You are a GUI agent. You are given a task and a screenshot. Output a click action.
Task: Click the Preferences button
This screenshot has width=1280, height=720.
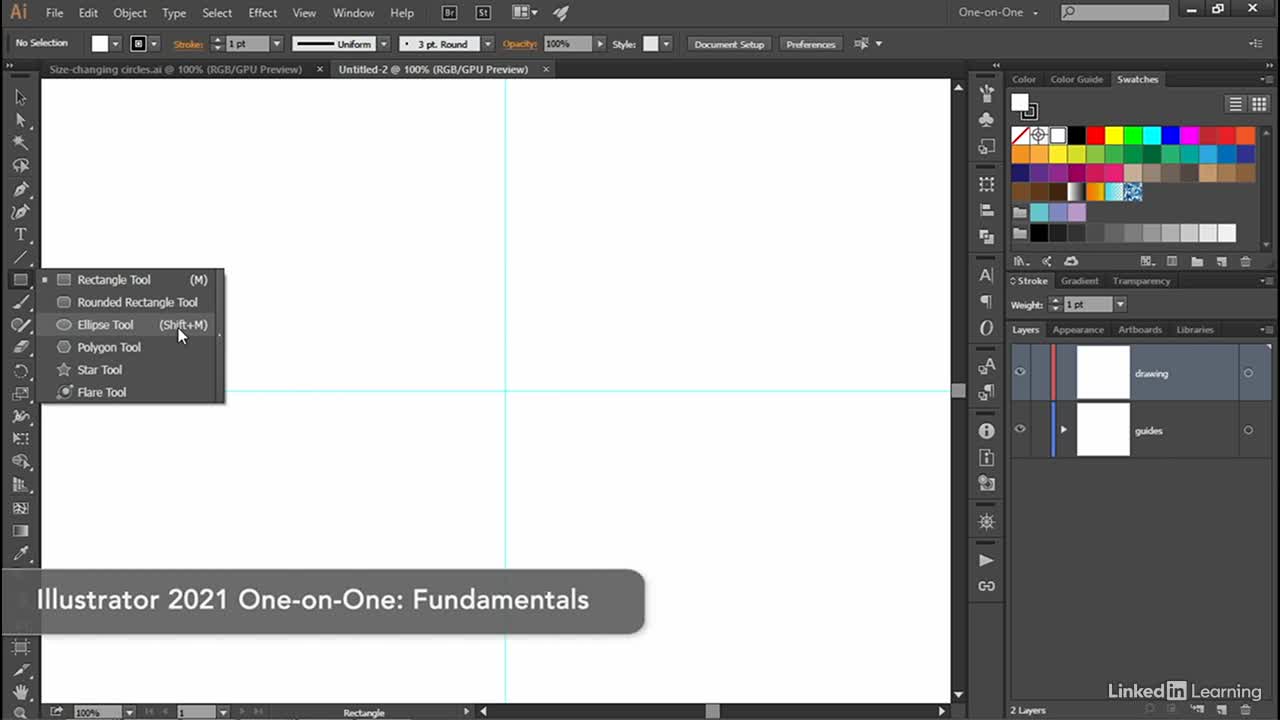coord(810,44)
